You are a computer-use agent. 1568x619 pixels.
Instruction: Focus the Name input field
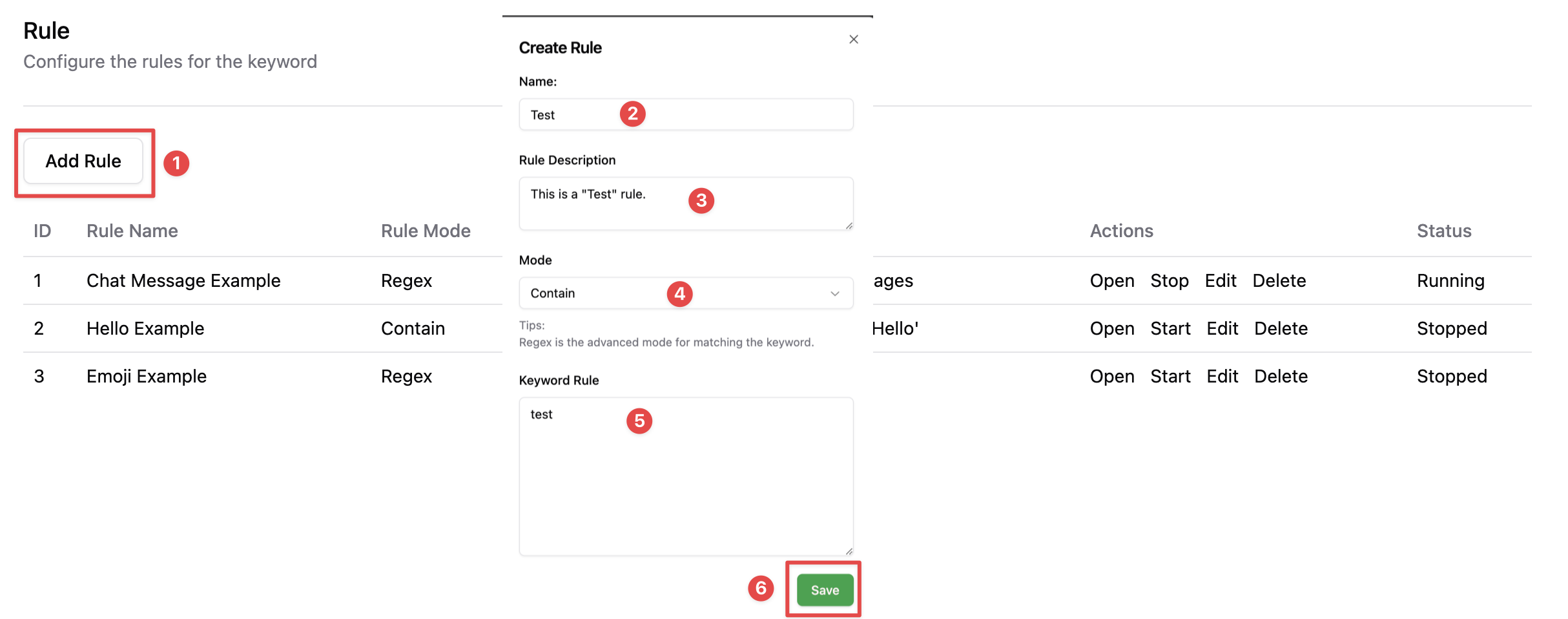(x=686, y=114)
